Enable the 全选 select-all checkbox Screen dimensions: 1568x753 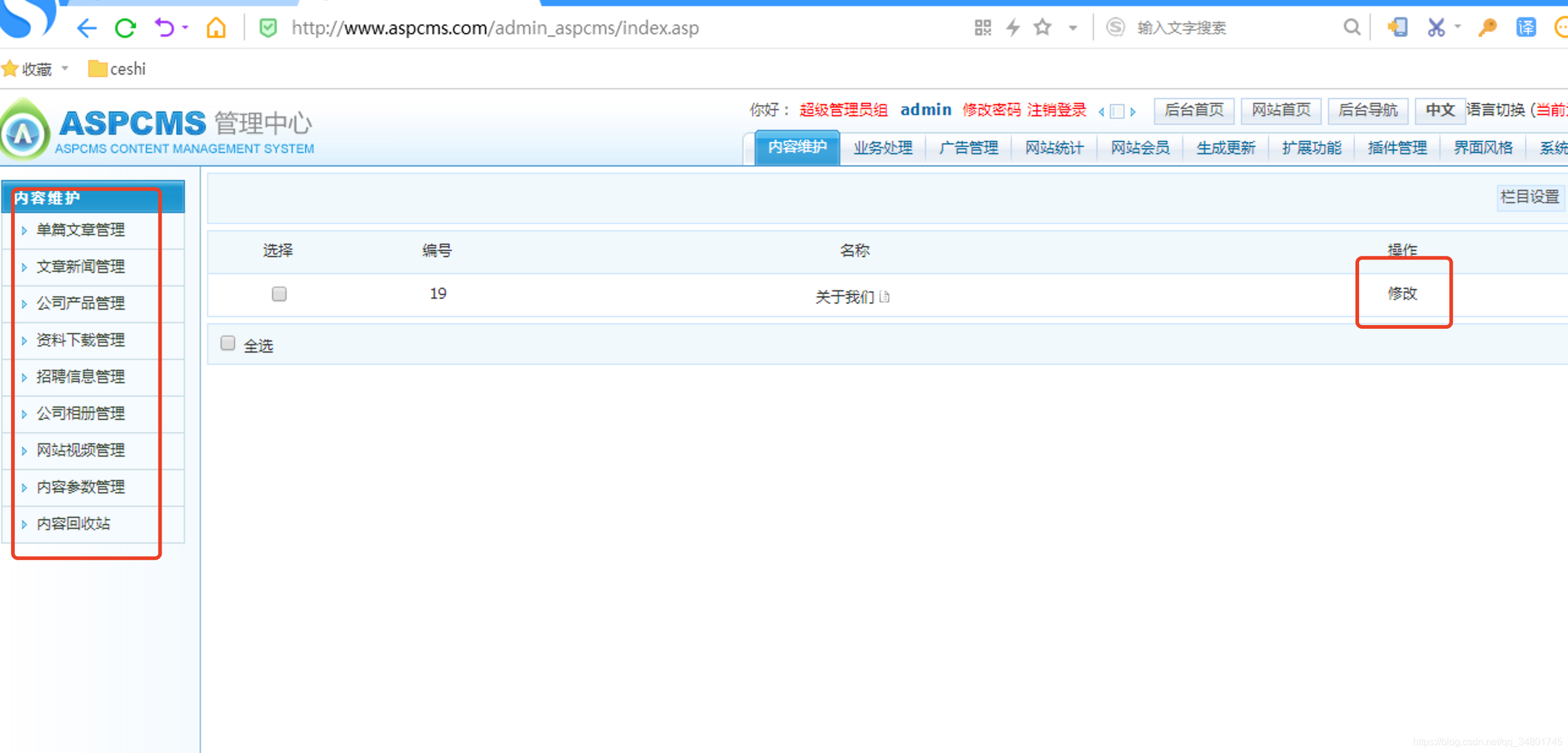coord(228,343)
